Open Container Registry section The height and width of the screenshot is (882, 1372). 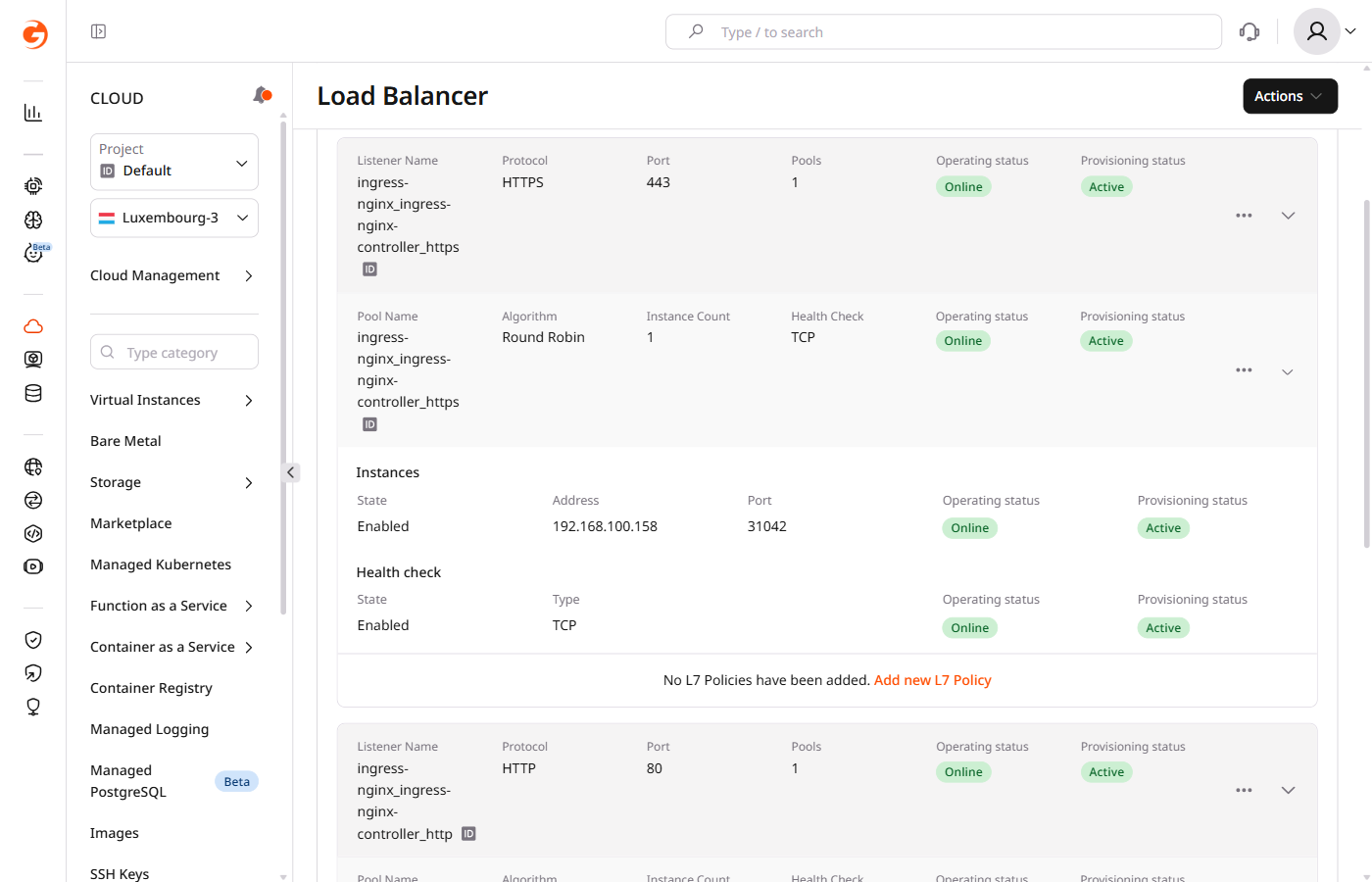(x=151, y=688)
